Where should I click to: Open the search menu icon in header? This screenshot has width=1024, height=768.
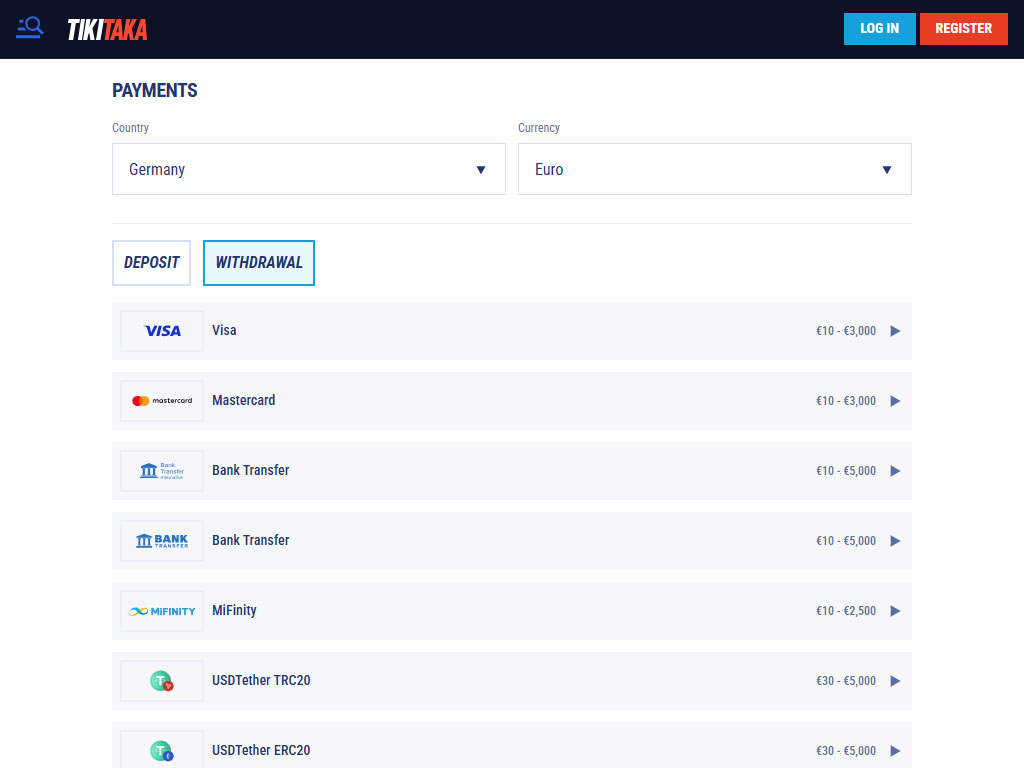[x=30, y=28]
